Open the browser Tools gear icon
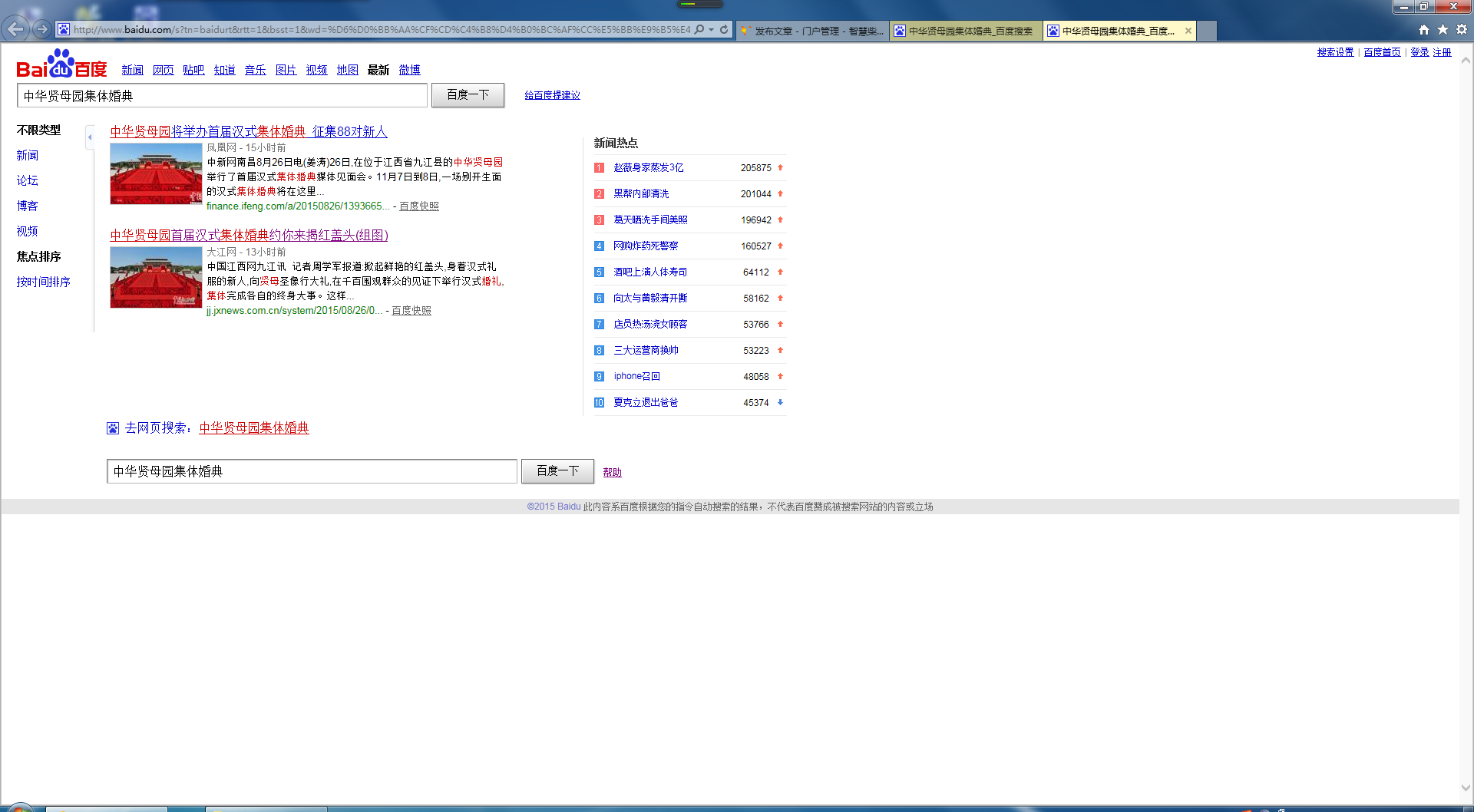Image resolution: width=1474 pixels, height=812 pixels. (x=1462, y=29)
